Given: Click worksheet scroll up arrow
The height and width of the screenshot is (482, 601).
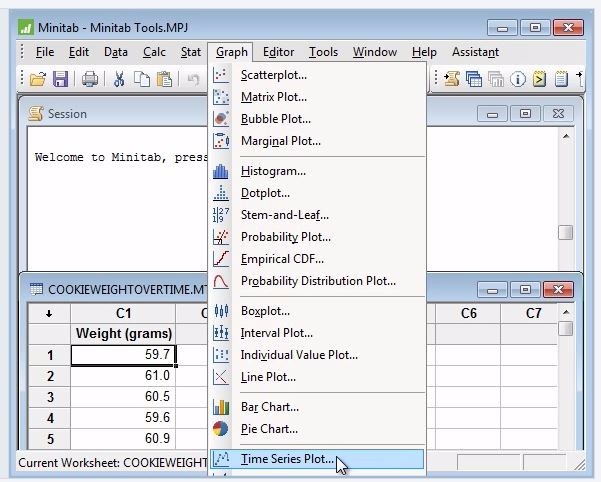Looking at the screenshot, I should (566, 312).
